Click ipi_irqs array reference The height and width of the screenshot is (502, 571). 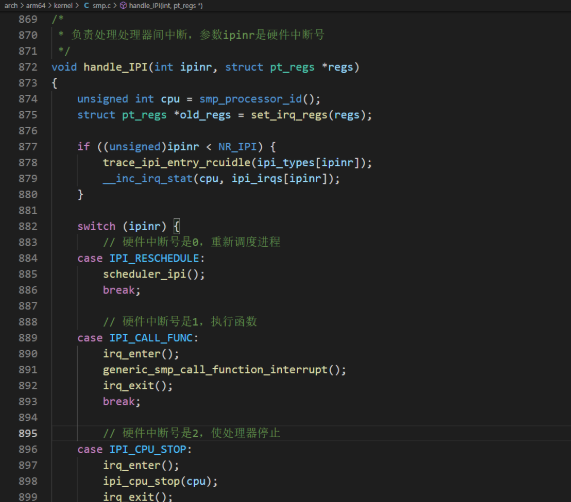257,178
